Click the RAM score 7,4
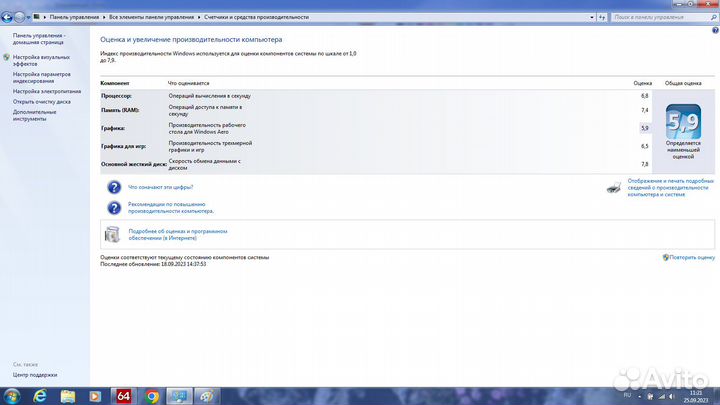720x405 pixels. coord(645,110)
